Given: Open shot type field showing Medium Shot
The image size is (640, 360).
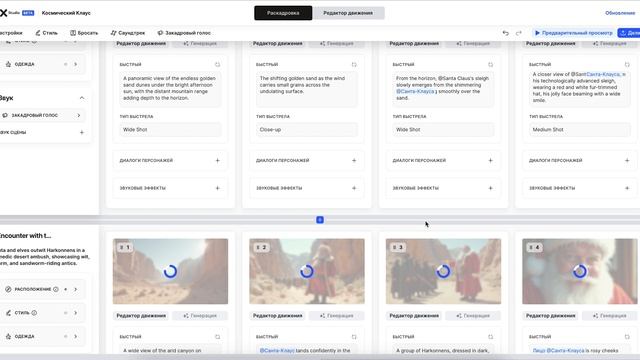Looking at the screenshot, I should click(580, 129).
